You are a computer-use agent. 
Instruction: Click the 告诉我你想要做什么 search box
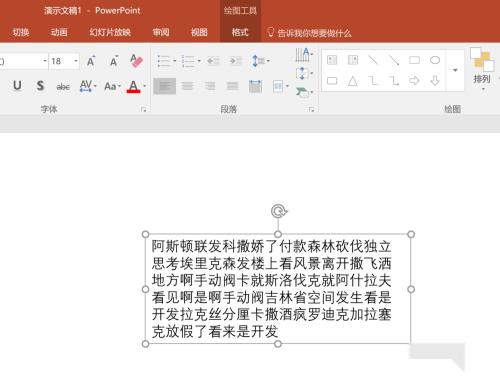(x=310, y=33)
